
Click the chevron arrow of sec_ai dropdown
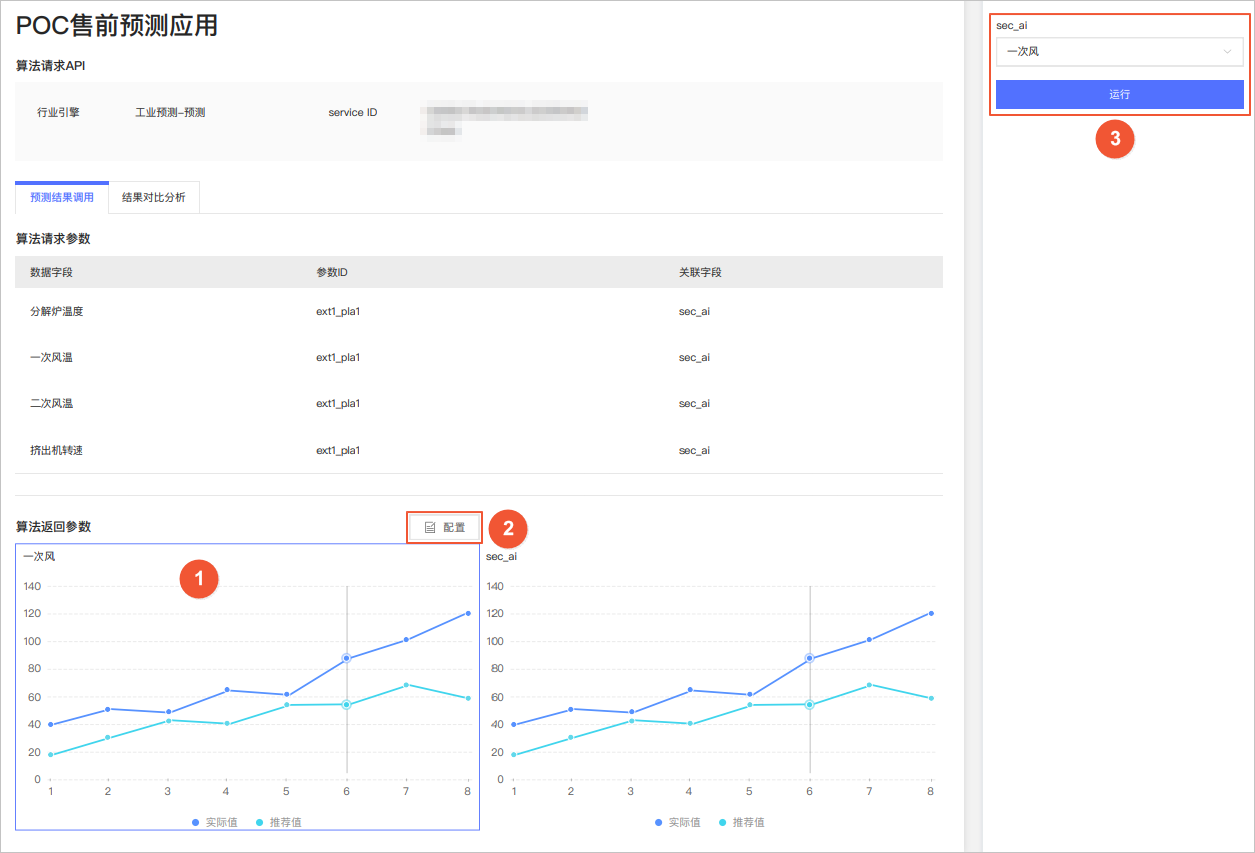1227,51
